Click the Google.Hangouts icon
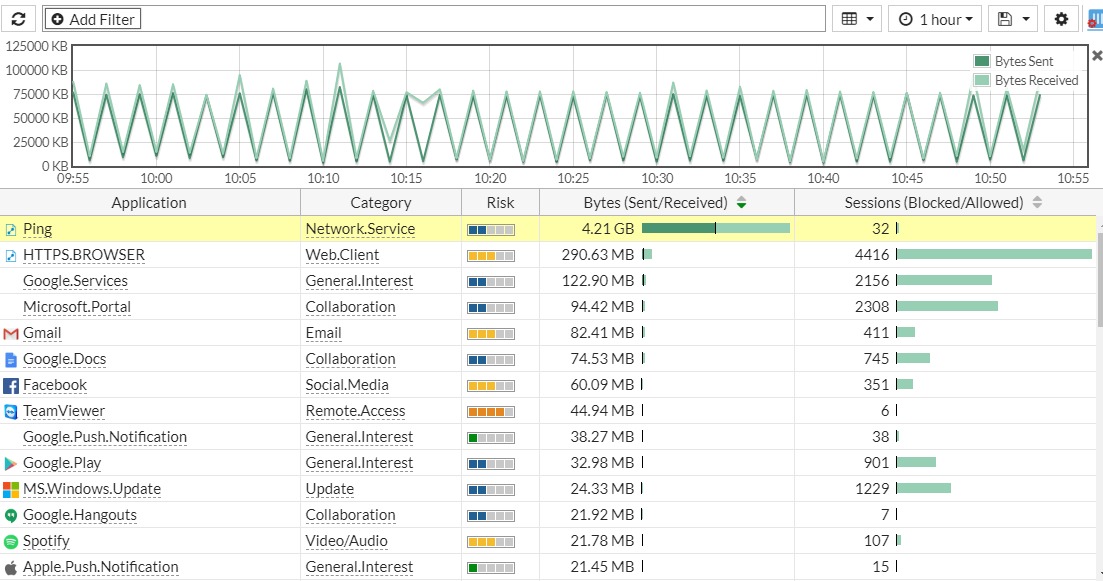The width and height of the screenshot is (1103, 581). point(12,515)
